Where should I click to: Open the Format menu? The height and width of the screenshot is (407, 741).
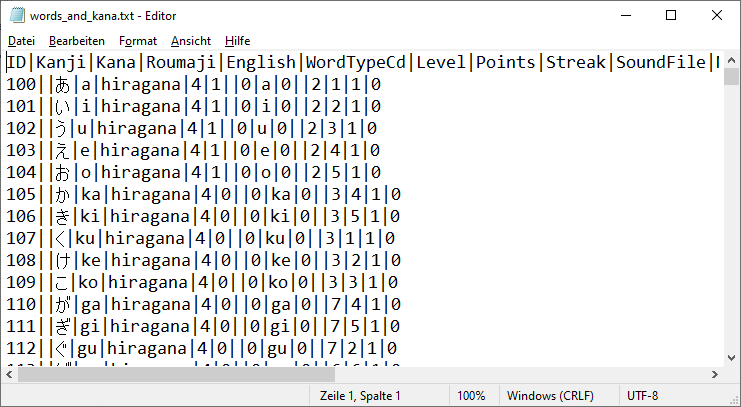coord(138,41)
